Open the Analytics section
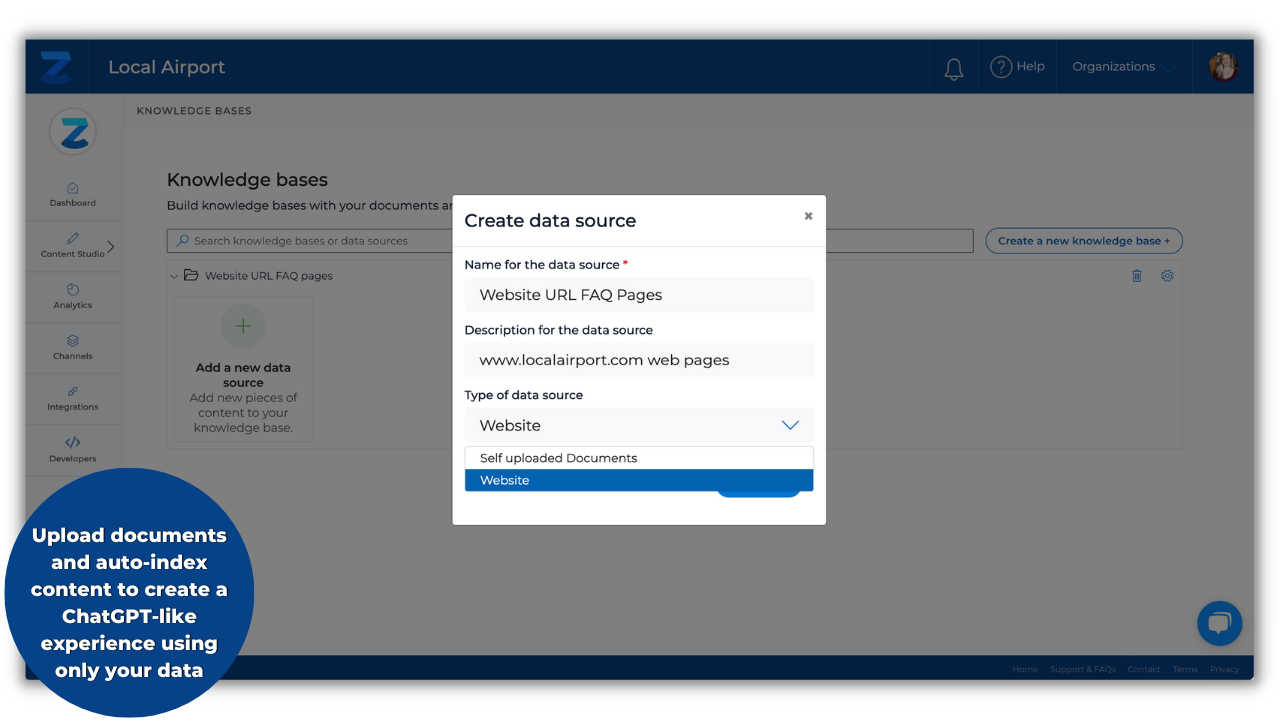Screen dimensions: 1280x720 (x=72, y=297)
